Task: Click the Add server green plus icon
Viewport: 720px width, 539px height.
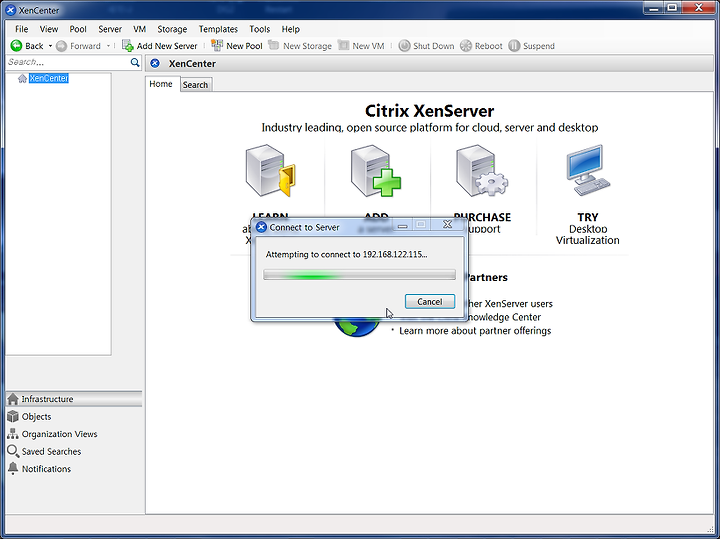Action: click(x=376, y=170)
